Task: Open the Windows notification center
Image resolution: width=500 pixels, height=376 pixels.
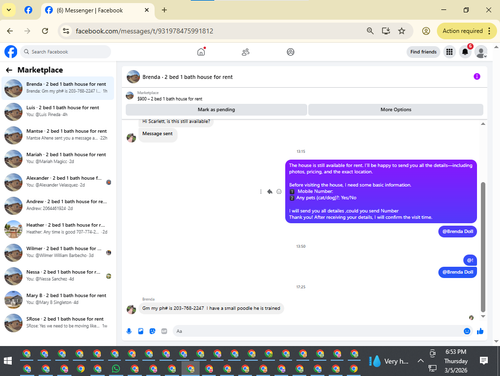Action: pos(484,361)
